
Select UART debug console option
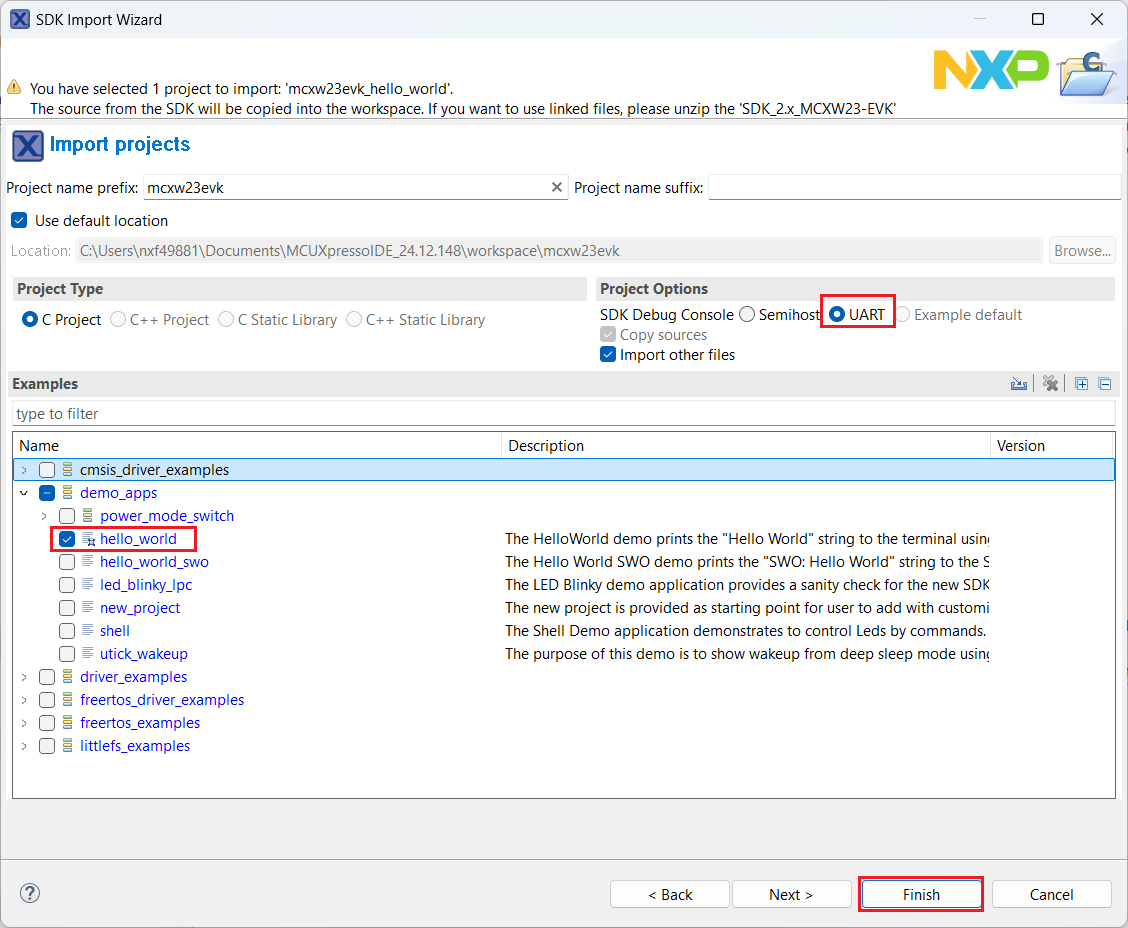(x=837, y=314)
